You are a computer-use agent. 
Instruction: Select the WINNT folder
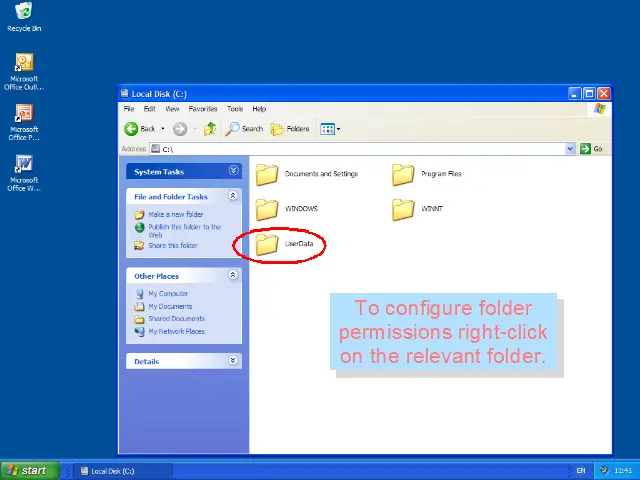(x=403, y=209)
